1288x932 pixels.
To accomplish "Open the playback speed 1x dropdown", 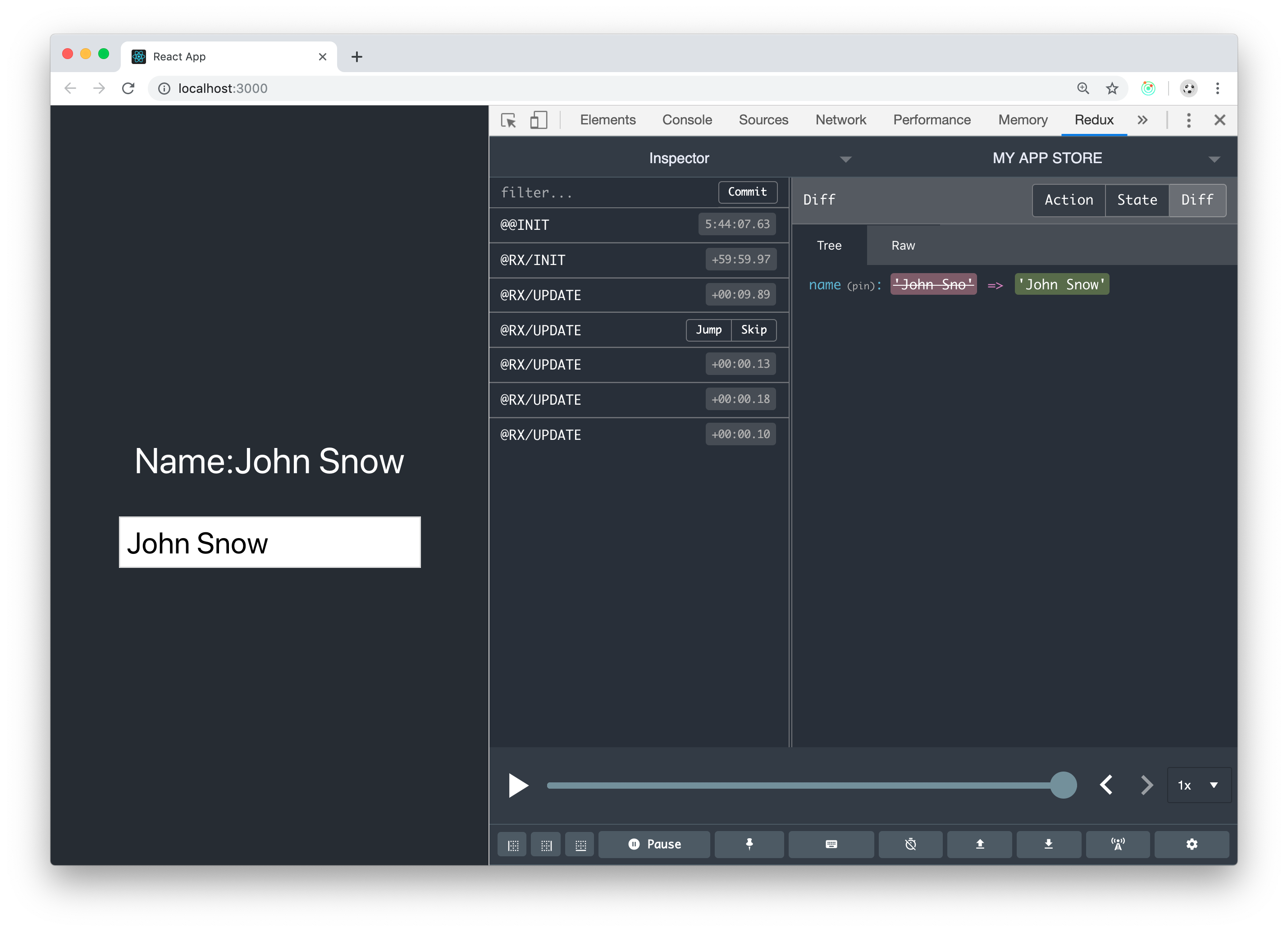I will [1199, 786].
